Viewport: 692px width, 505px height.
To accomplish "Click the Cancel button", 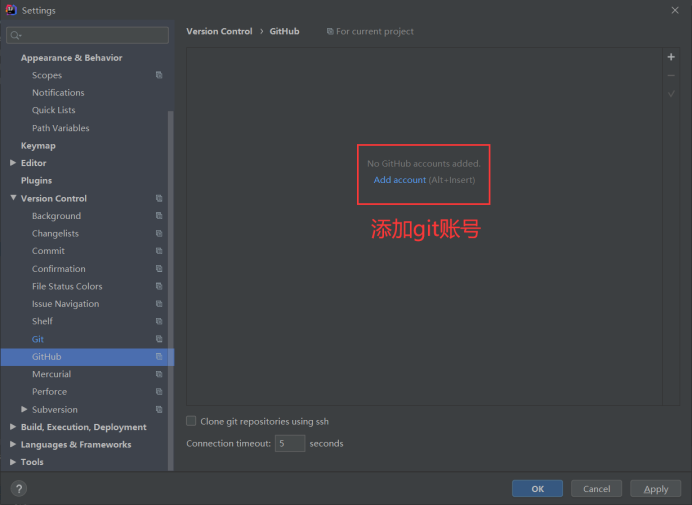I will (596, 489).
